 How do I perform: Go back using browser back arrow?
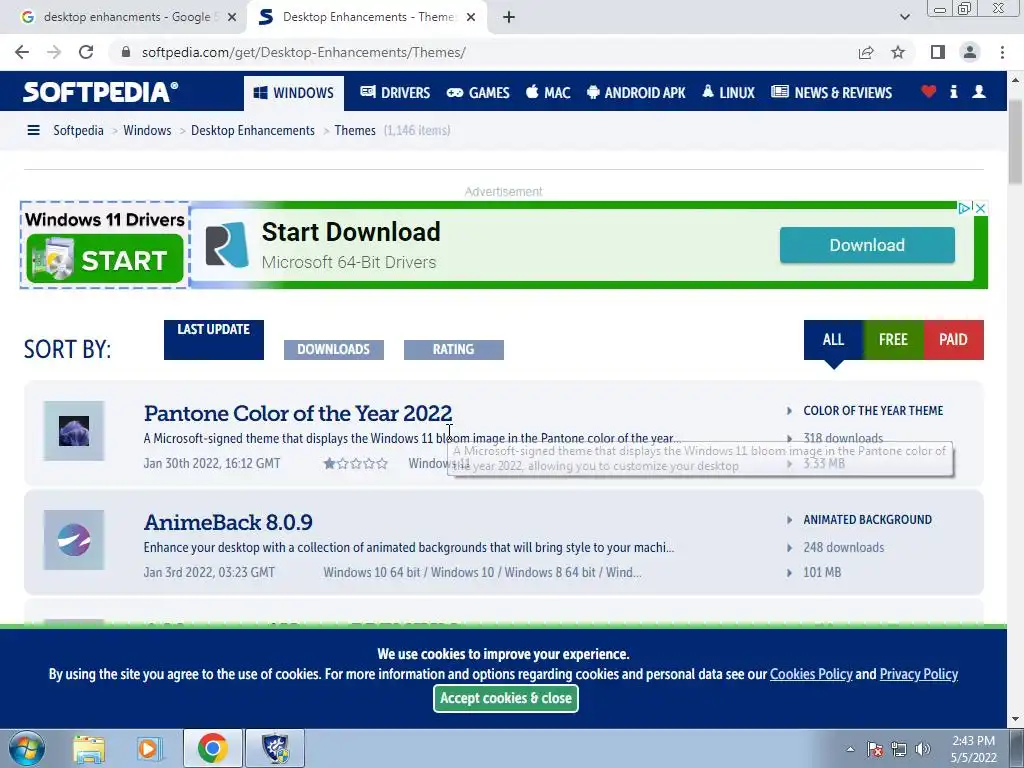coord(22,52)
